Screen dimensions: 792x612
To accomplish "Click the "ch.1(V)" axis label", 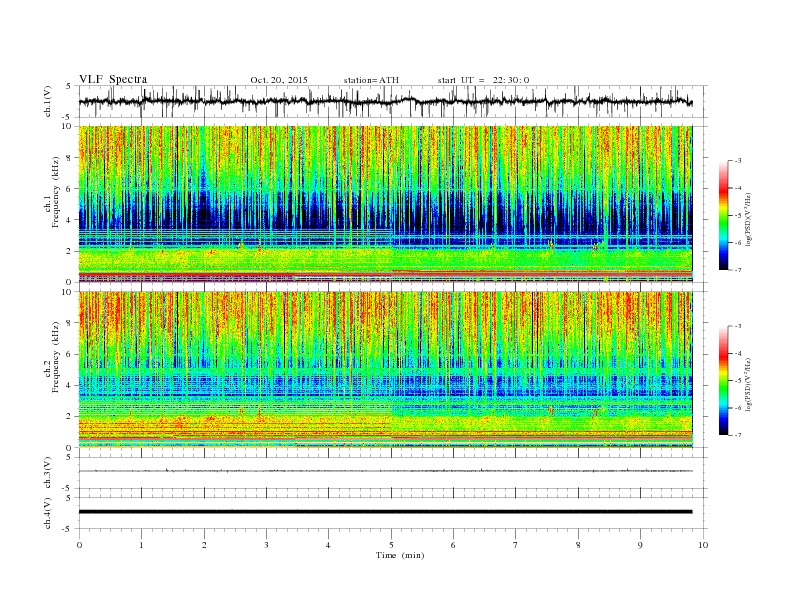I will coord(48,101).
